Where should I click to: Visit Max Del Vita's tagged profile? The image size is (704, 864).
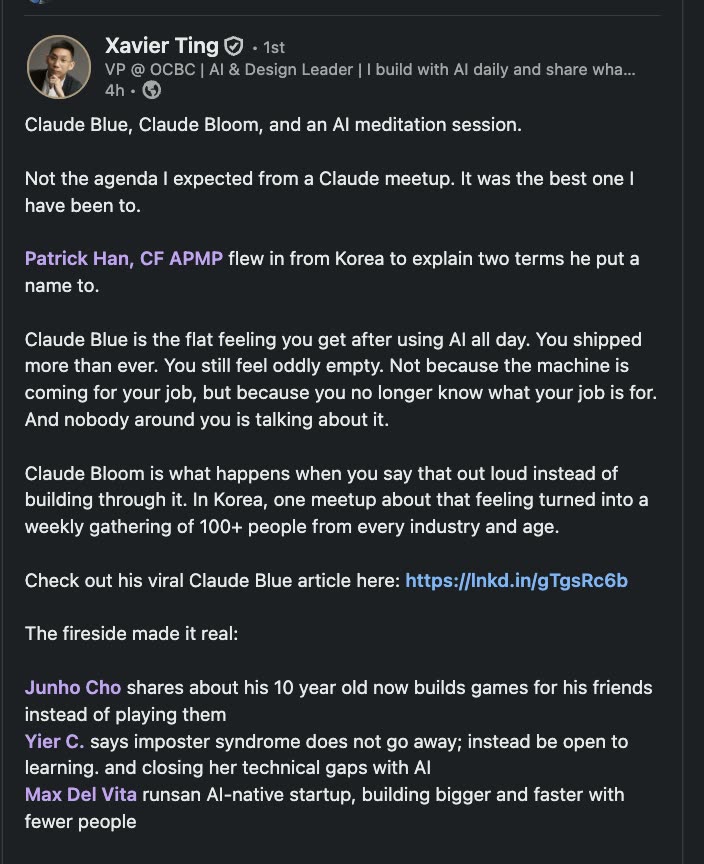pos(80,795)
